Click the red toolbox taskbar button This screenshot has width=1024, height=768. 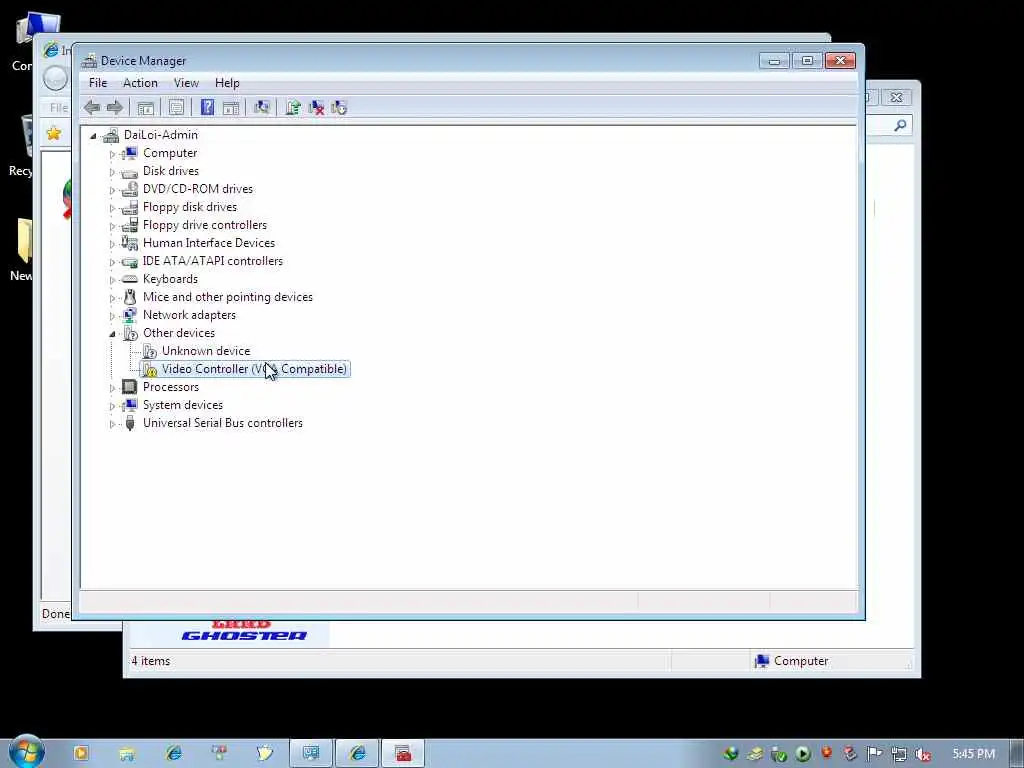403,753
